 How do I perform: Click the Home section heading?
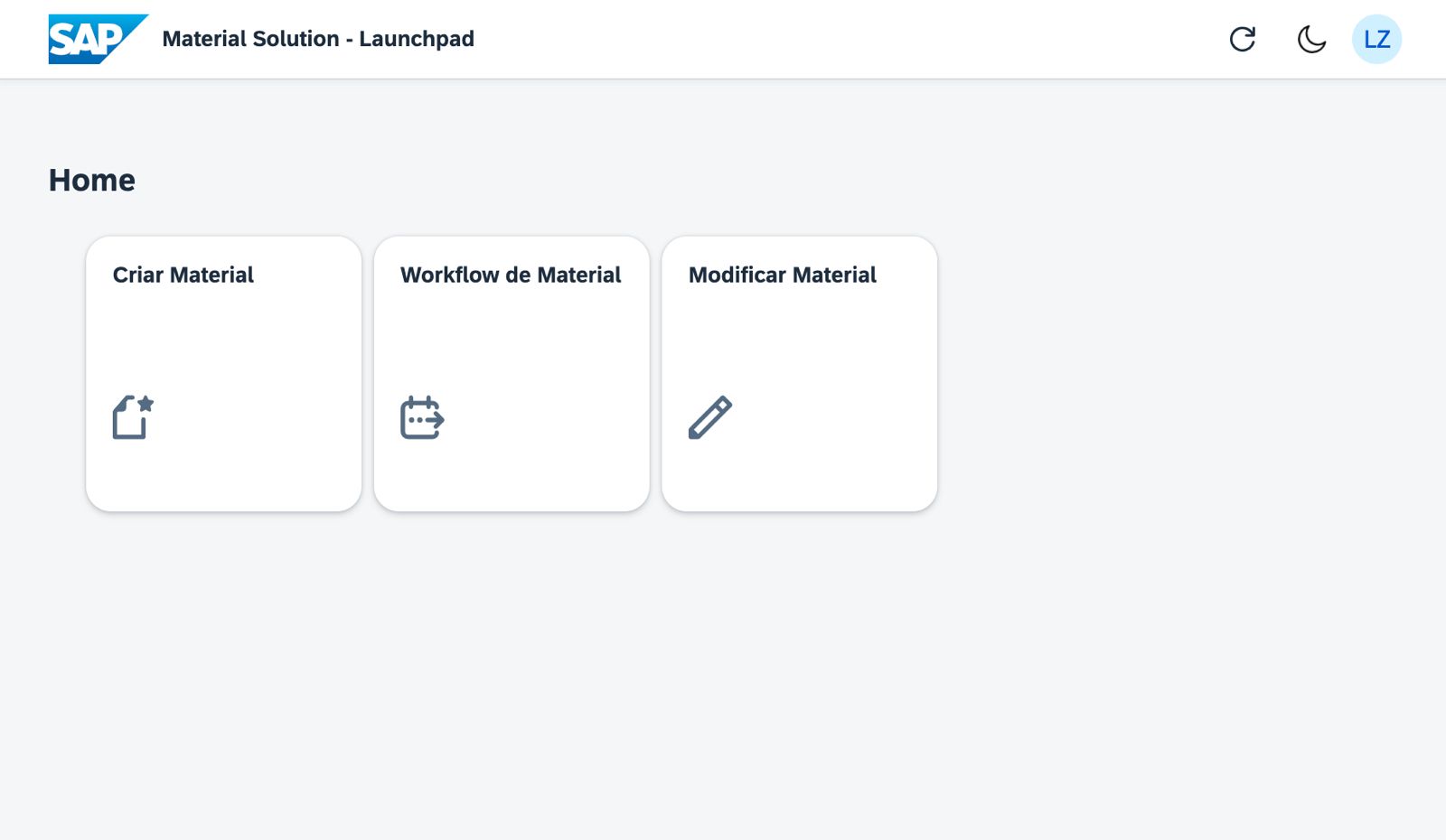pyautogui.click(x=92, y=180)
